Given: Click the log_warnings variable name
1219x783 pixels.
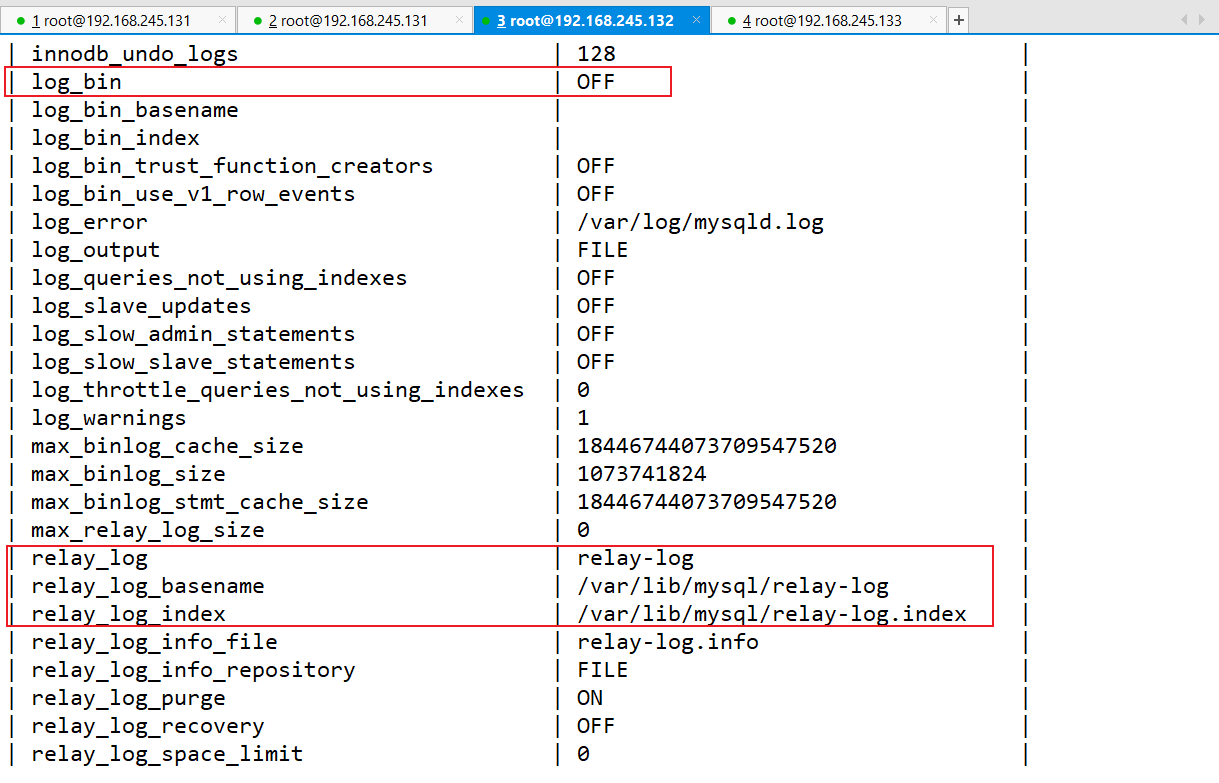Looking at the screenshot, I should point(108,418).
